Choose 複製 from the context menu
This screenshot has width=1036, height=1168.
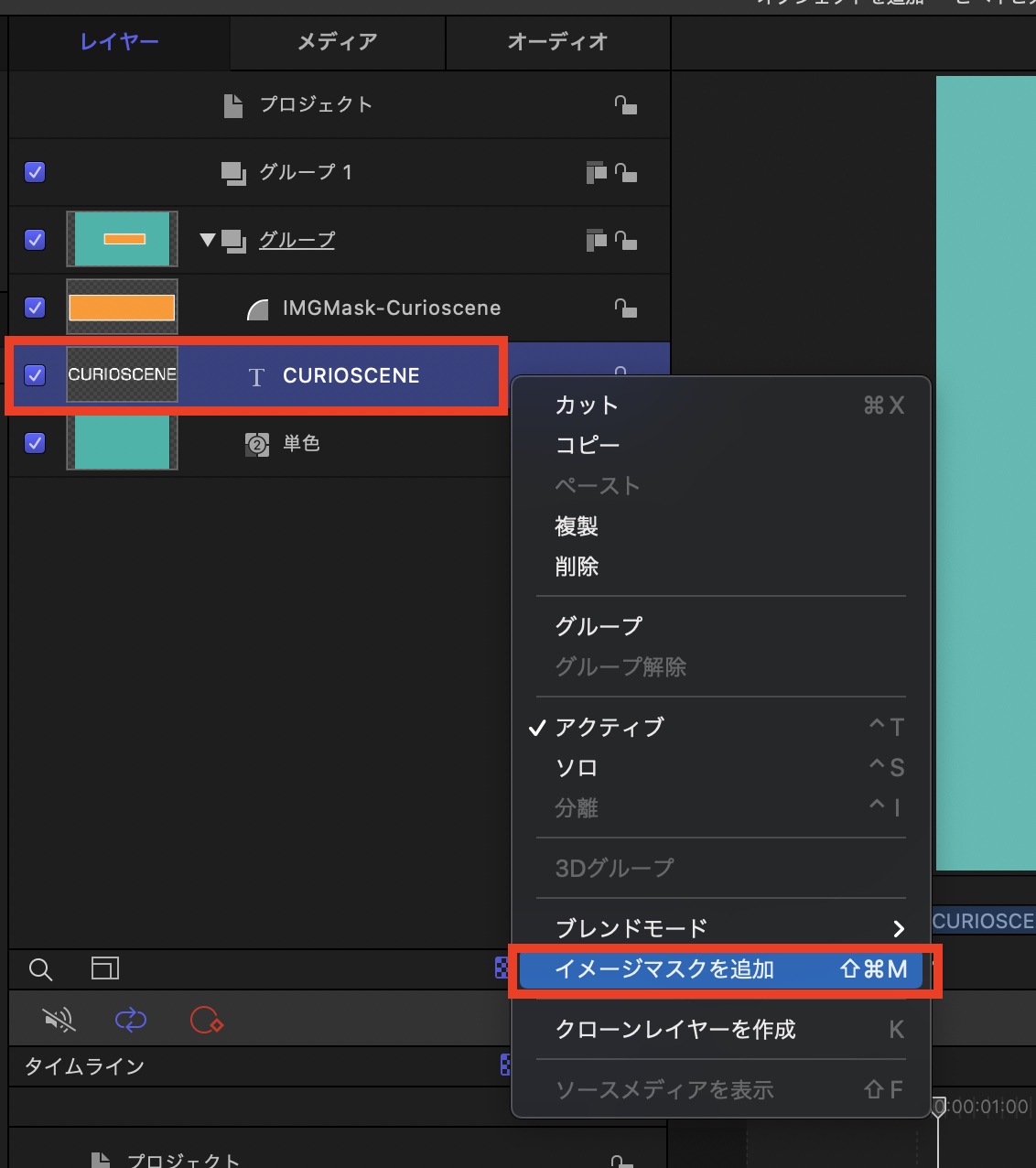click(720, 526)
